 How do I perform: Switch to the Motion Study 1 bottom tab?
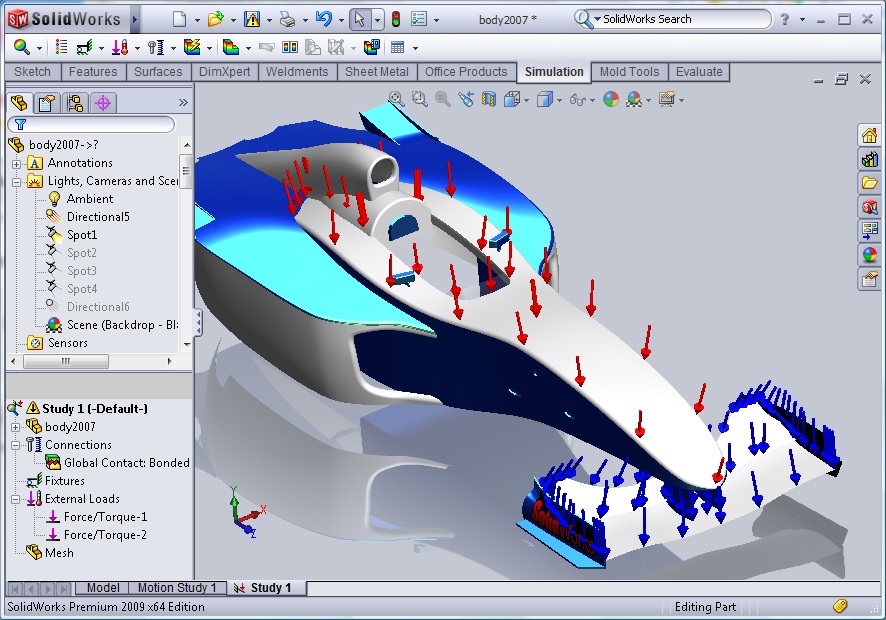tap(177, 588)
